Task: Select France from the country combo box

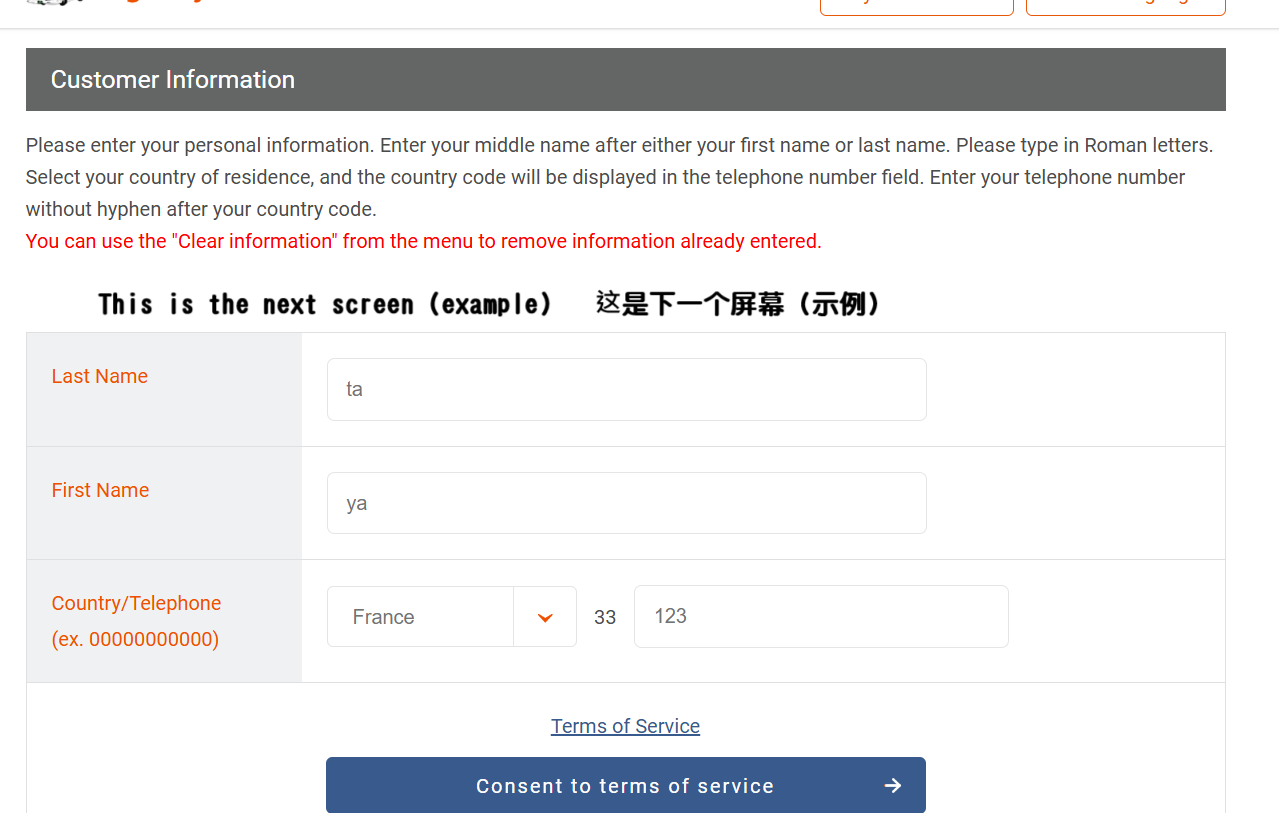Action: coord(420,616)
